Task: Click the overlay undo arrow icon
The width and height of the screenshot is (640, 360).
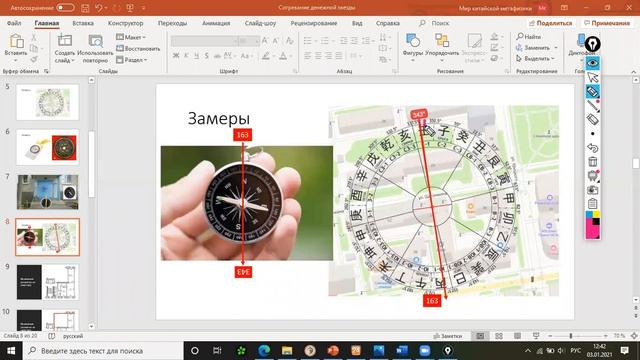Action: click(x=593, y=148)
